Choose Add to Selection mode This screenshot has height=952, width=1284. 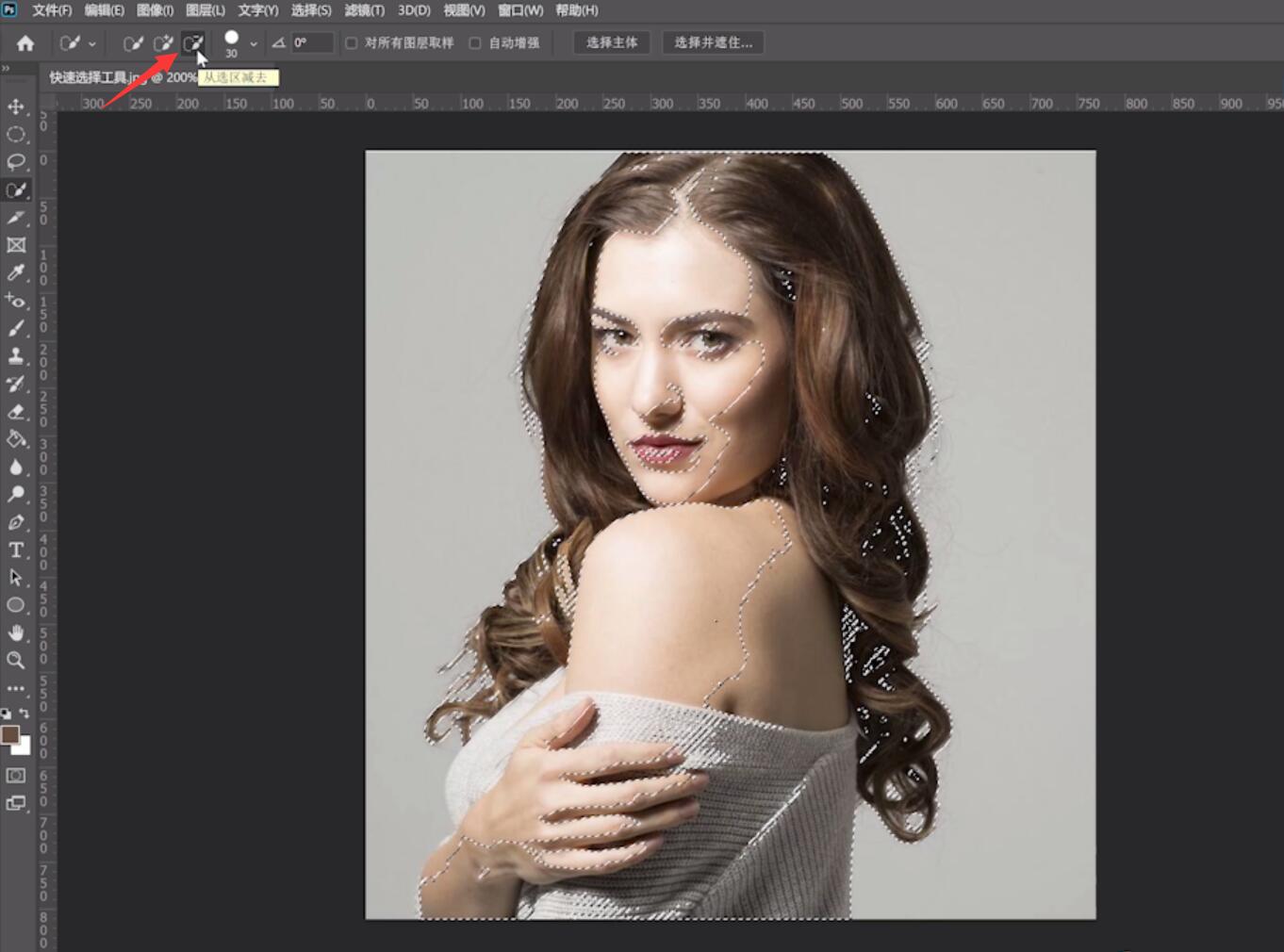tap(164, 43)
